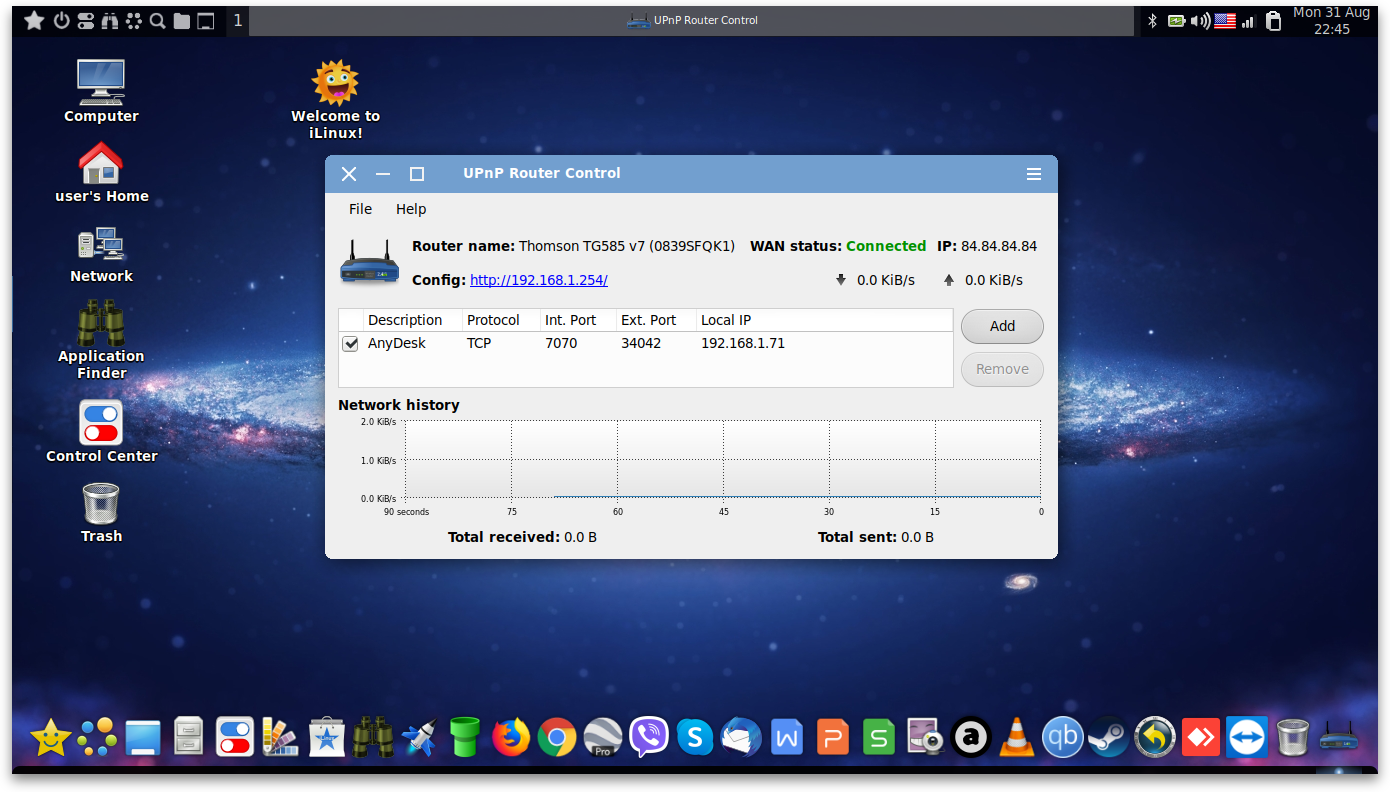
Task: Click the UPnP Router Control taskbar entry
Action: (x=692, y=20)
